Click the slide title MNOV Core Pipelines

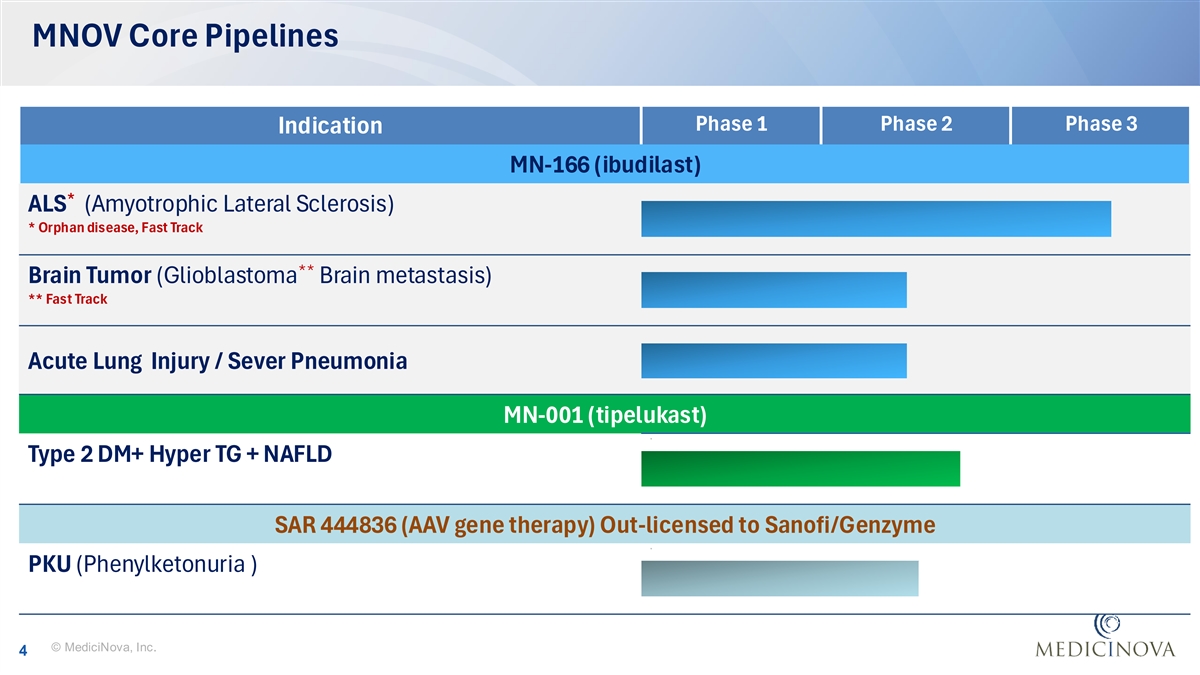pyautogui.click(x=185, y=37)
